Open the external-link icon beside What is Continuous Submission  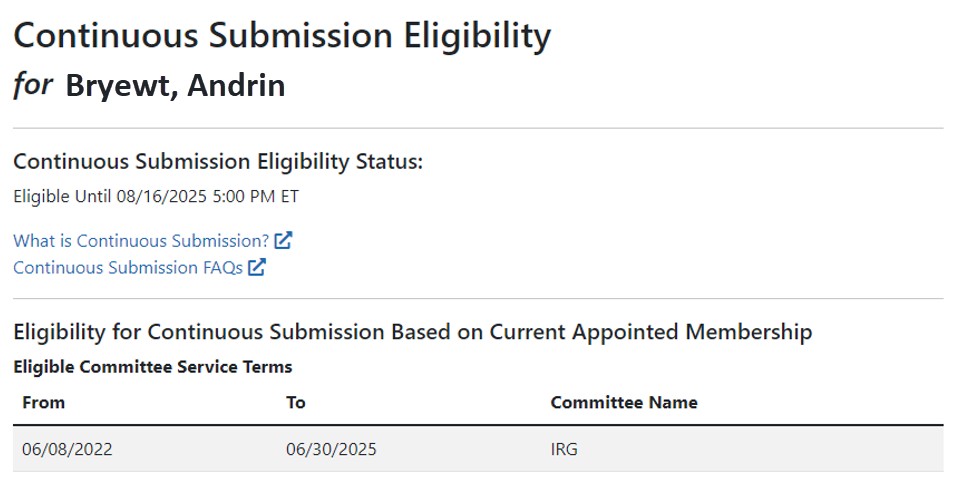(283, 241)
